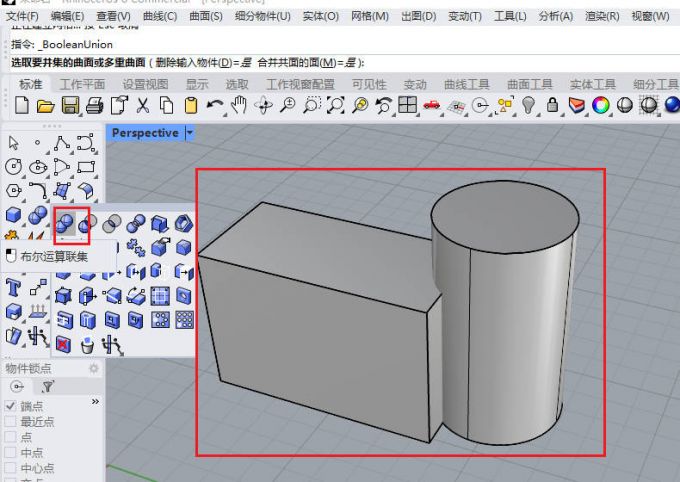Open the 曲线(C) menu

[x=160, y=16]
